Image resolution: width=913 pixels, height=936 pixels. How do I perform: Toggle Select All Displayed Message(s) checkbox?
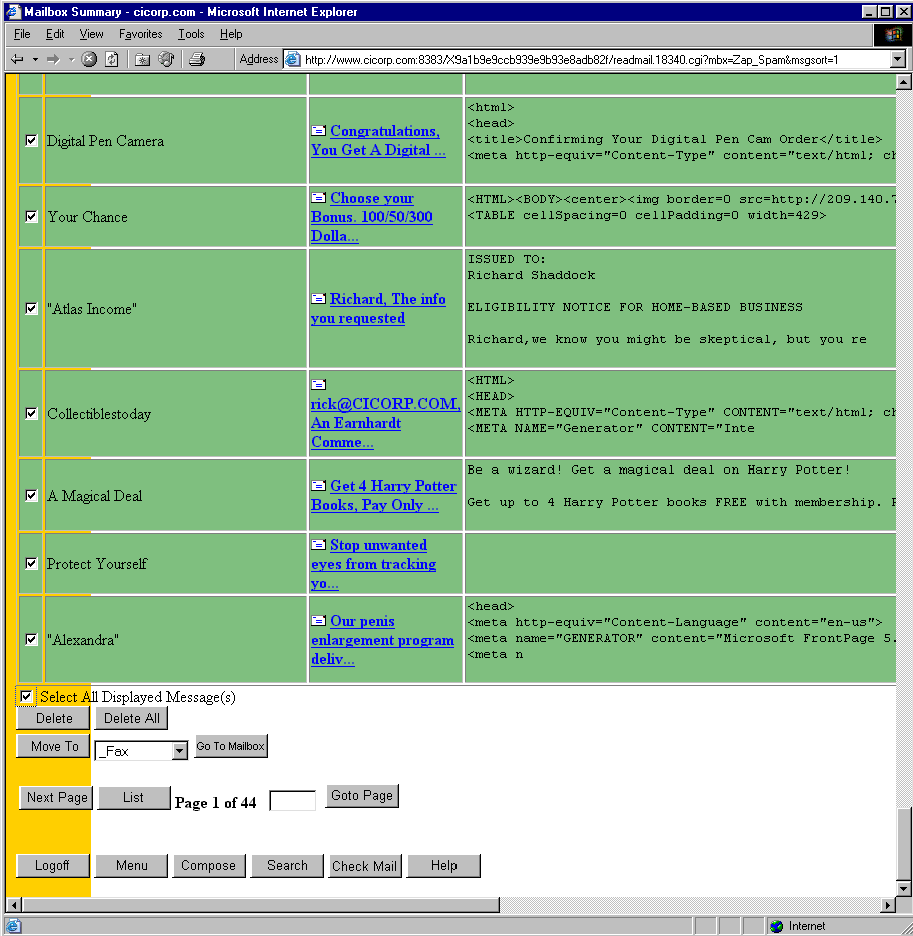coord(26,696)
